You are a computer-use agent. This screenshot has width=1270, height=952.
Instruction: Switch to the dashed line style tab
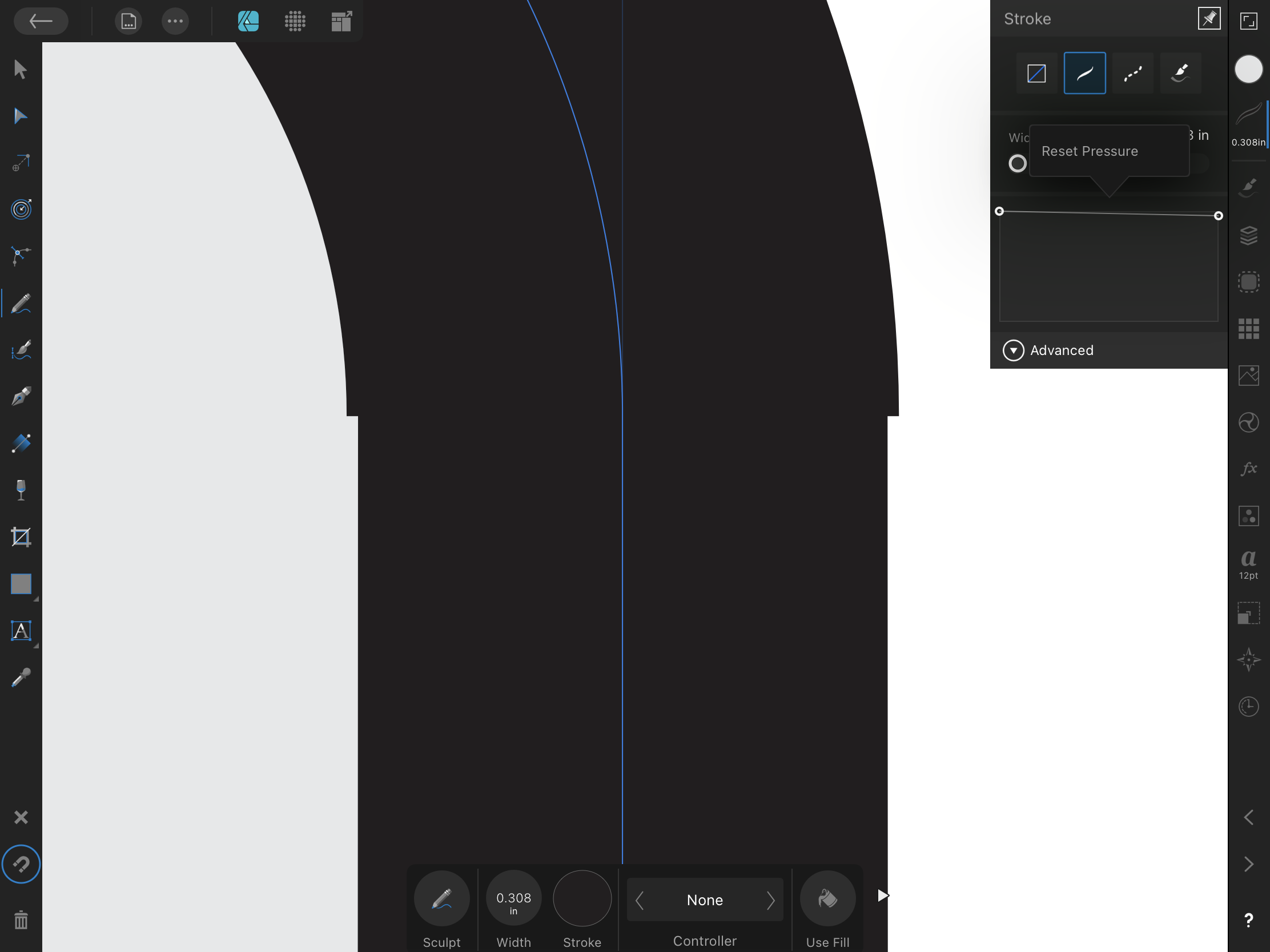pyautogui.click(x=1132, y=74)
